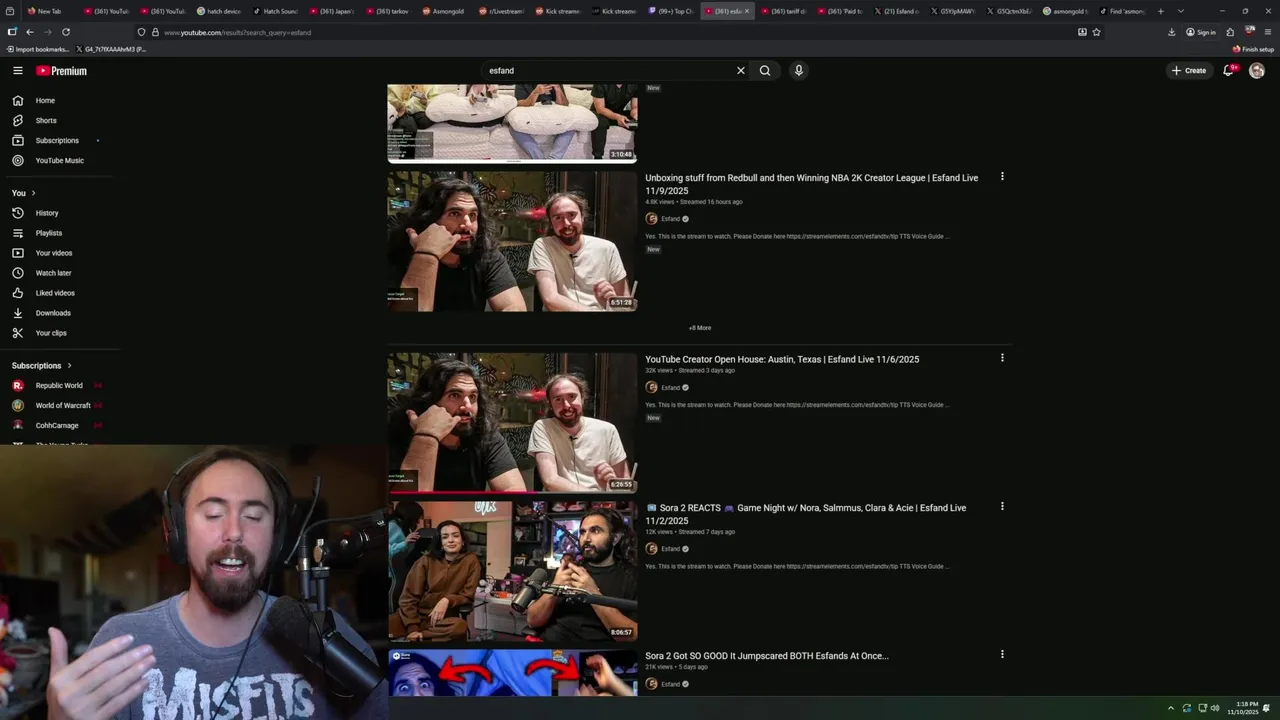Click the magnifier search button
This screenshot has width=1280, height=720.
pyautogui.click(x=765, y=71)
